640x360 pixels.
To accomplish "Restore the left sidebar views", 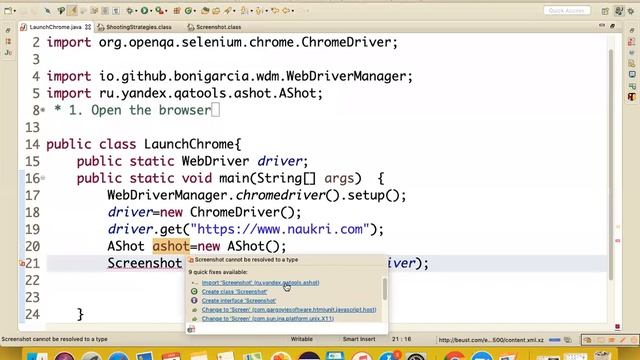I will [8, 31].
